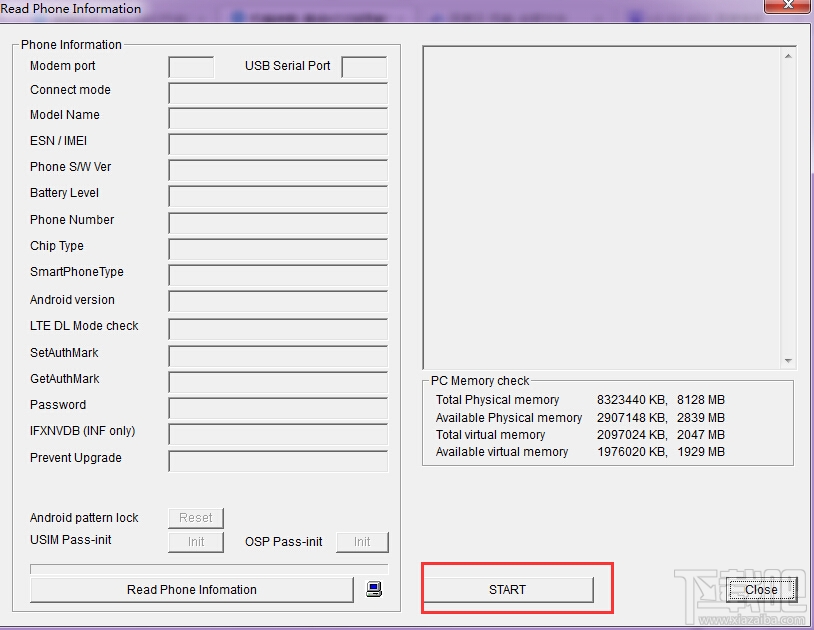Click the PC Memory check group label

[x=480, y=380]
